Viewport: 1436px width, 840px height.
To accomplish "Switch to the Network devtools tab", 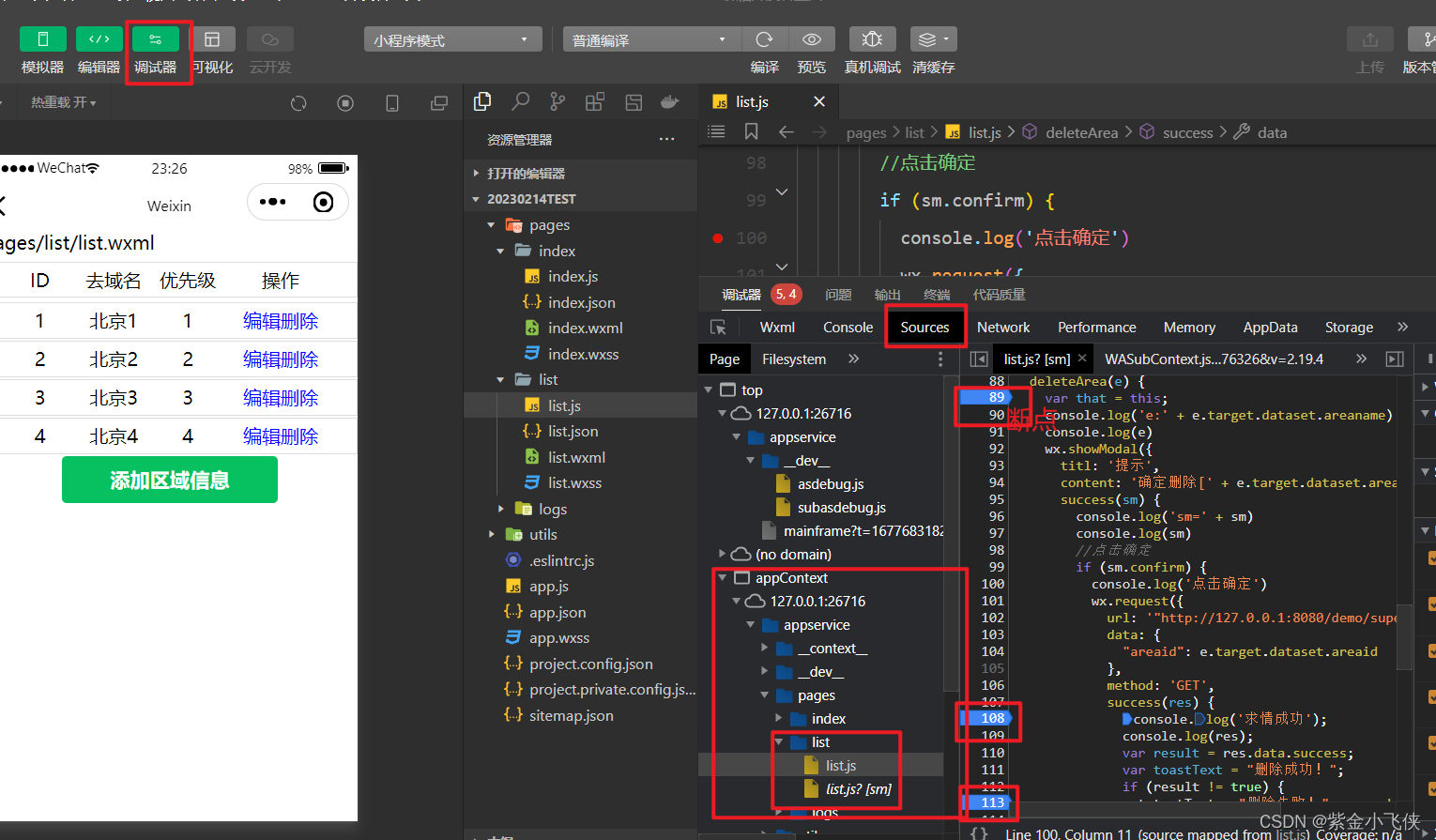I will click(x=1003, y=328).
